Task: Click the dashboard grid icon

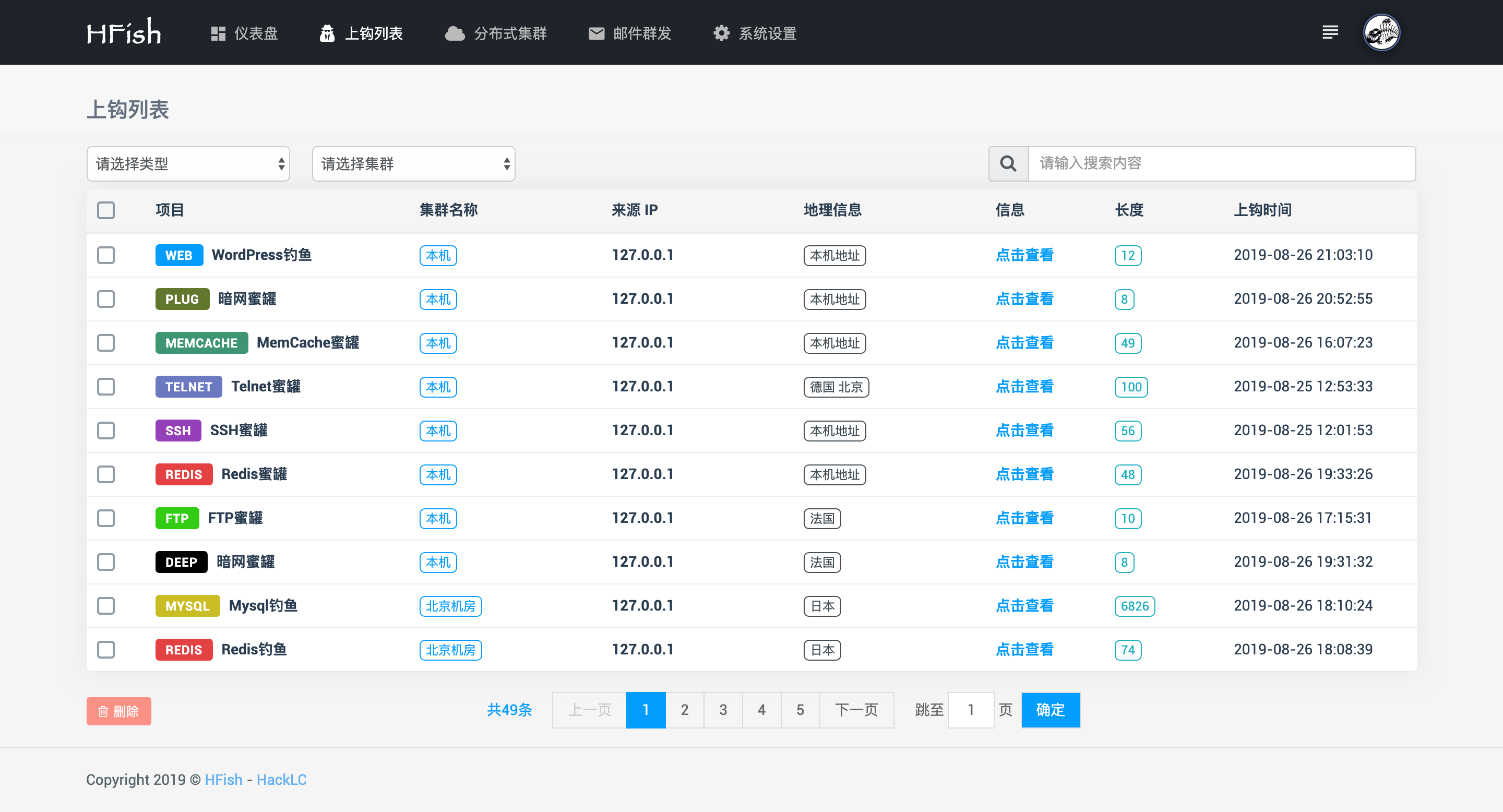Action: (x=218, y=33)
